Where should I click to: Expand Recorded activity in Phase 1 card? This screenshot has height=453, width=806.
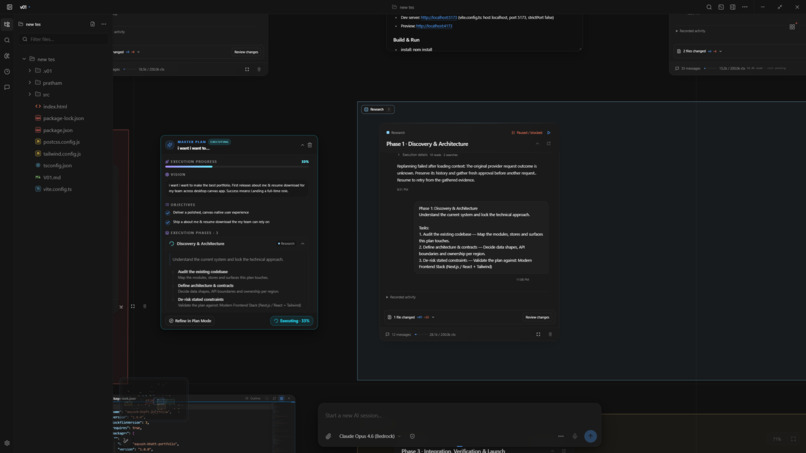click(x=401, y=297)
